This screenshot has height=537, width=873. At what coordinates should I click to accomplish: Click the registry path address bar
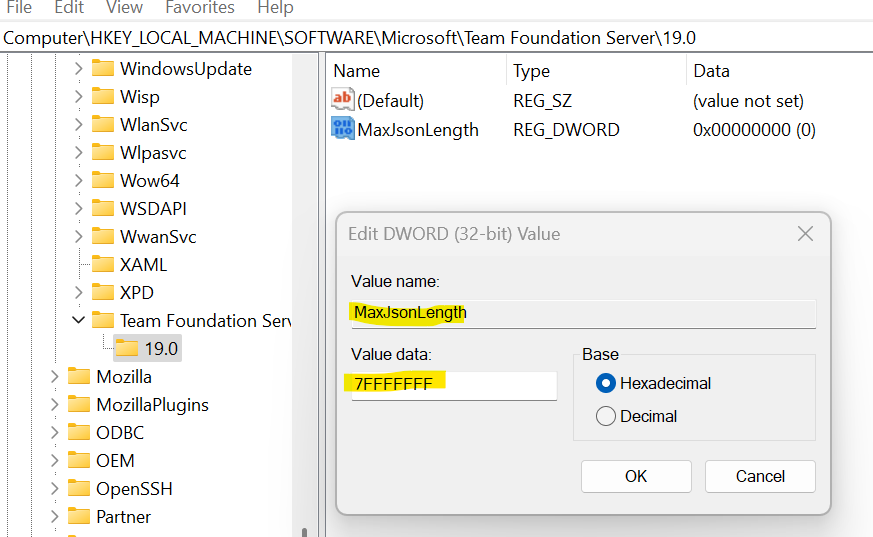(x=436, y=38)
